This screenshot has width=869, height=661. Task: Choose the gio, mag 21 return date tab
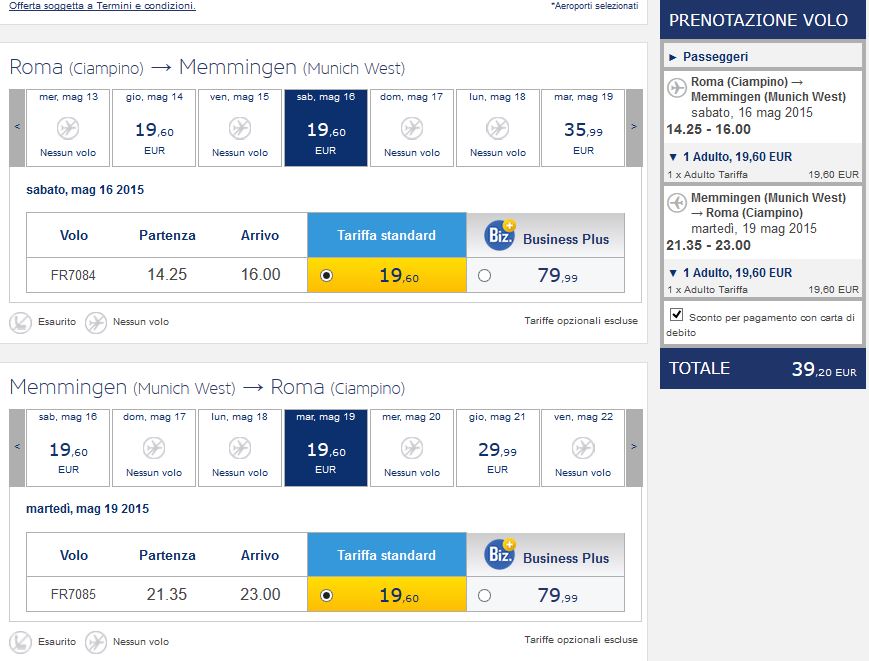click(497, 447)
